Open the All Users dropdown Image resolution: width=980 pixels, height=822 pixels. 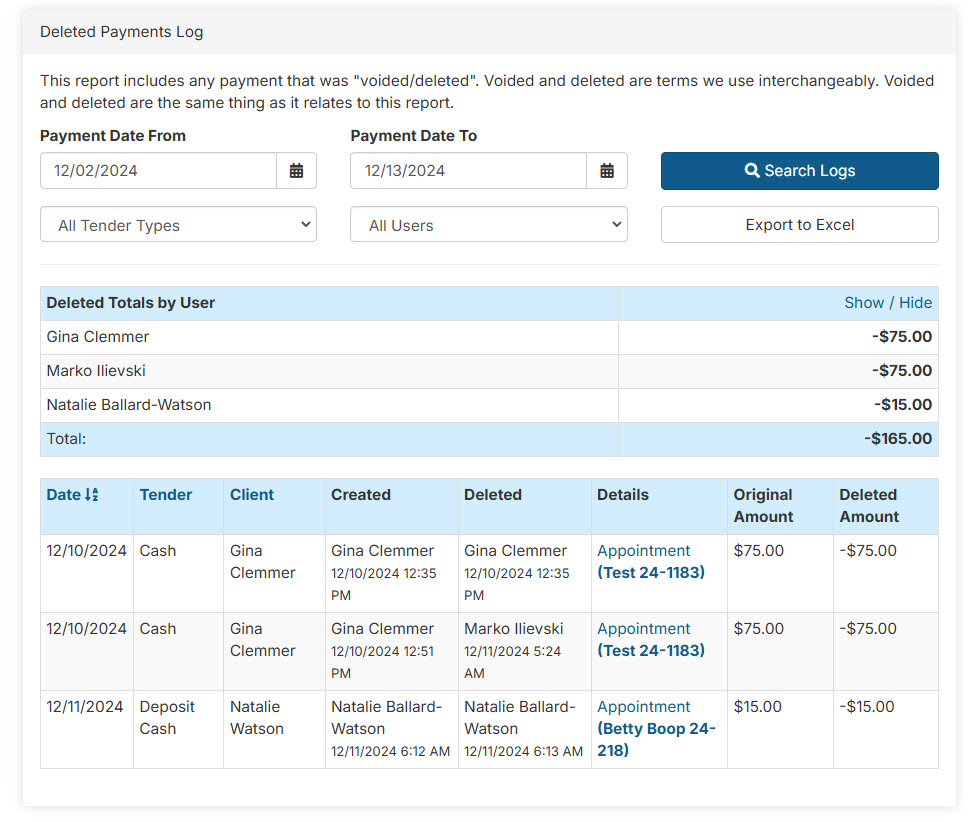(488, 225)
